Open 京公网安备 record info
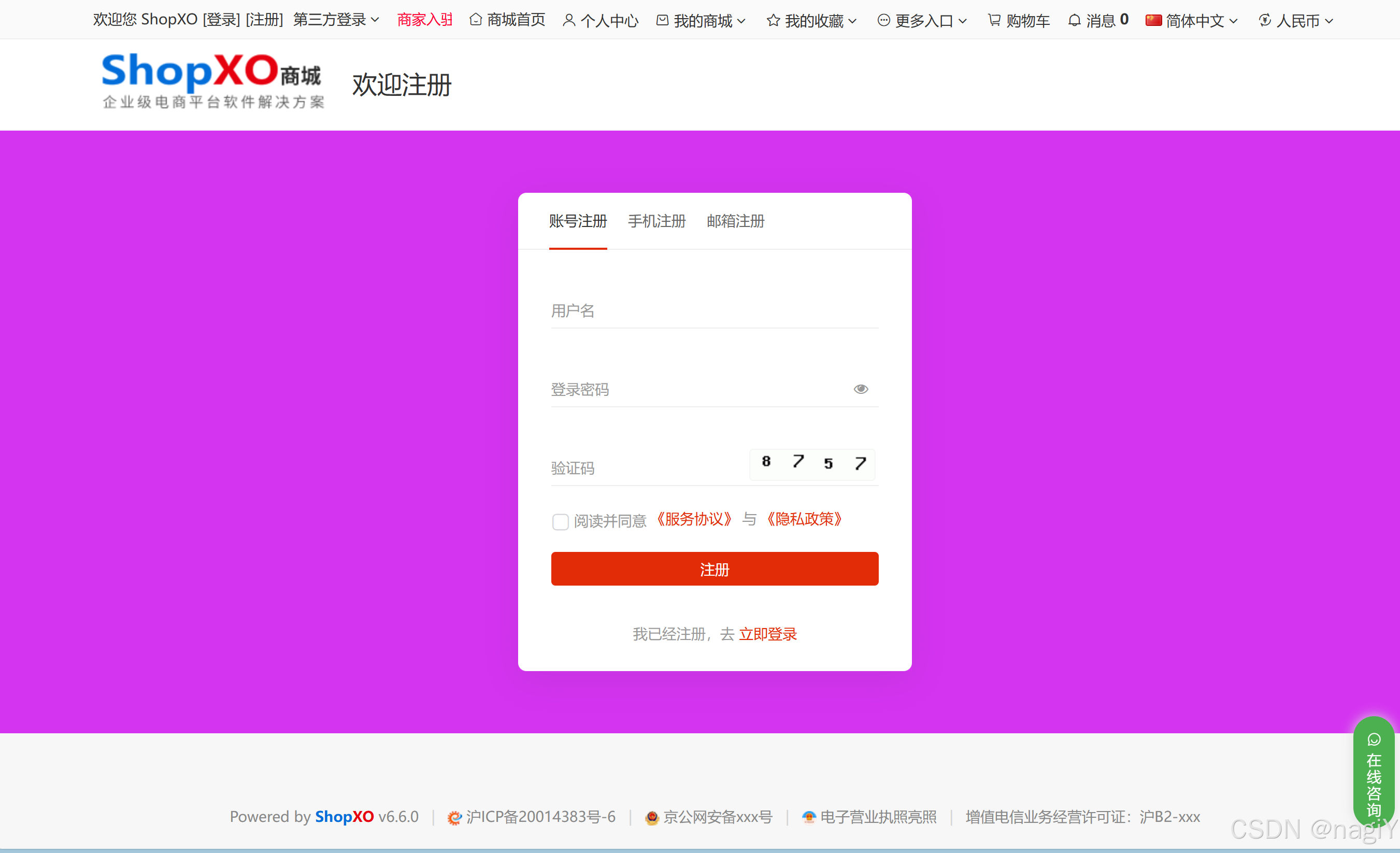 [x=708, y=817]
